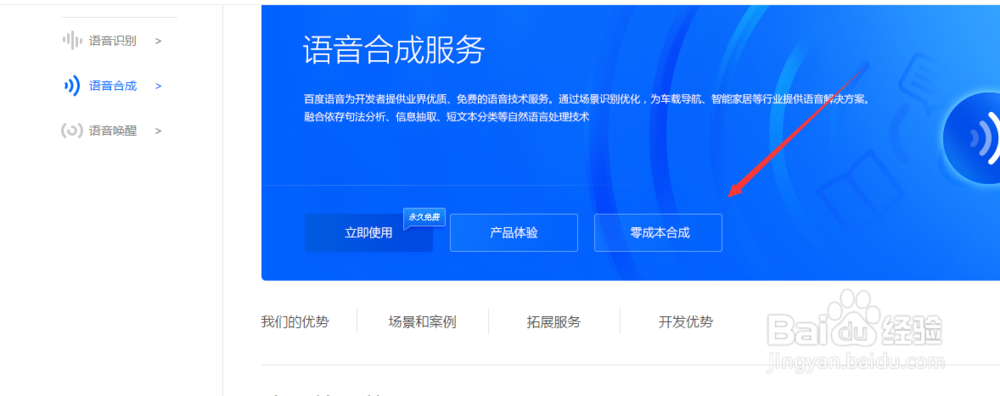Open 语音识别 in the sidebar
Viewport: 1000px width, 396px height.
click(112, 41)
